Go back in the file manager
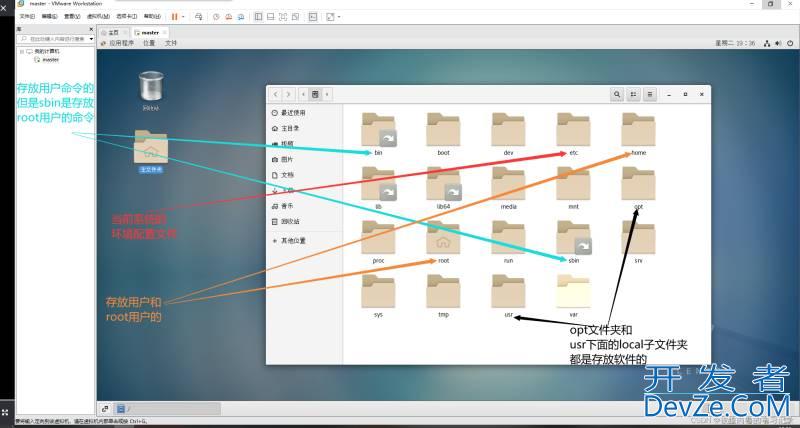The height and width of the screenshot is (428, 800). [277, 94]
